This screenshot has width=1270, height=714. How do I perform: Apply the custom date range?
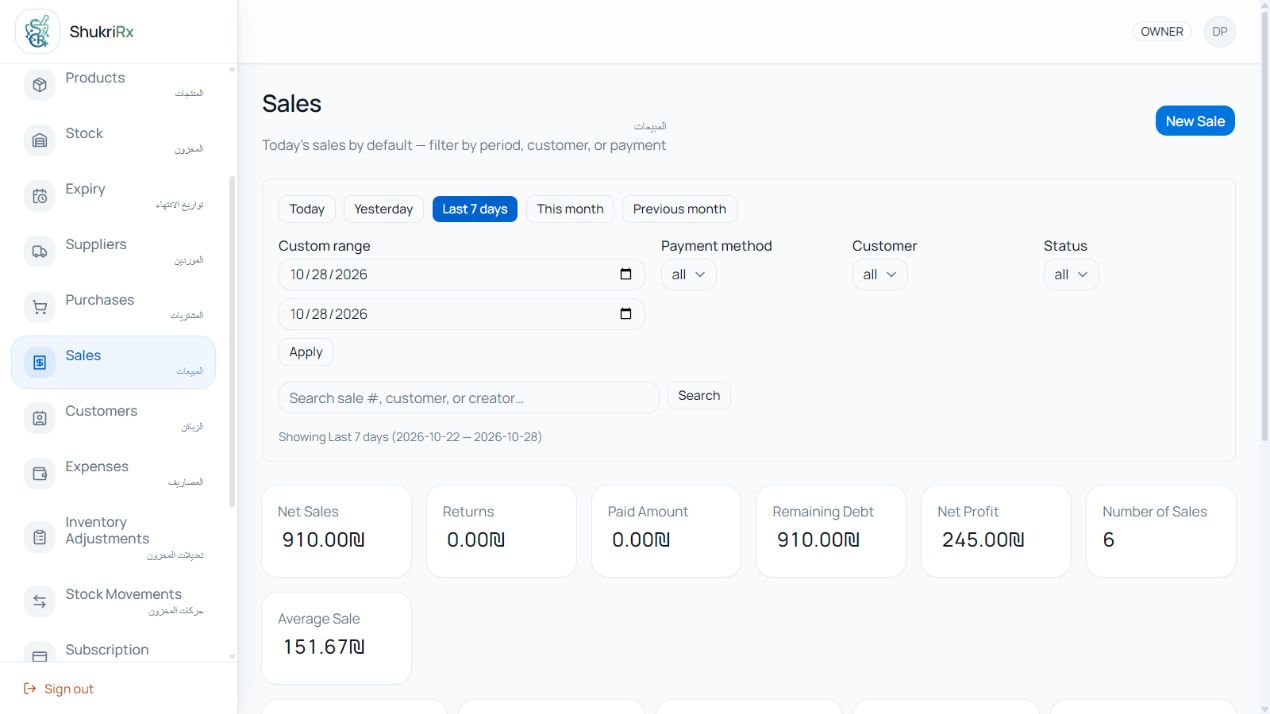coord(306,352)
